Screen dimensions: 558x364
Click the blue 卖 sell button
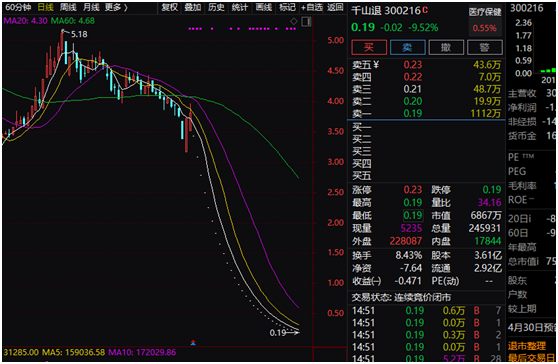click(x=407, y=47)
